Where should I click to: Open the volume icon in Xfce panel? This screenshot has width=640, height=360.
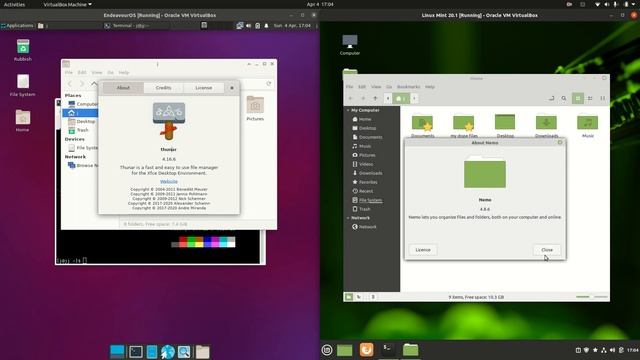coord(249,26)
